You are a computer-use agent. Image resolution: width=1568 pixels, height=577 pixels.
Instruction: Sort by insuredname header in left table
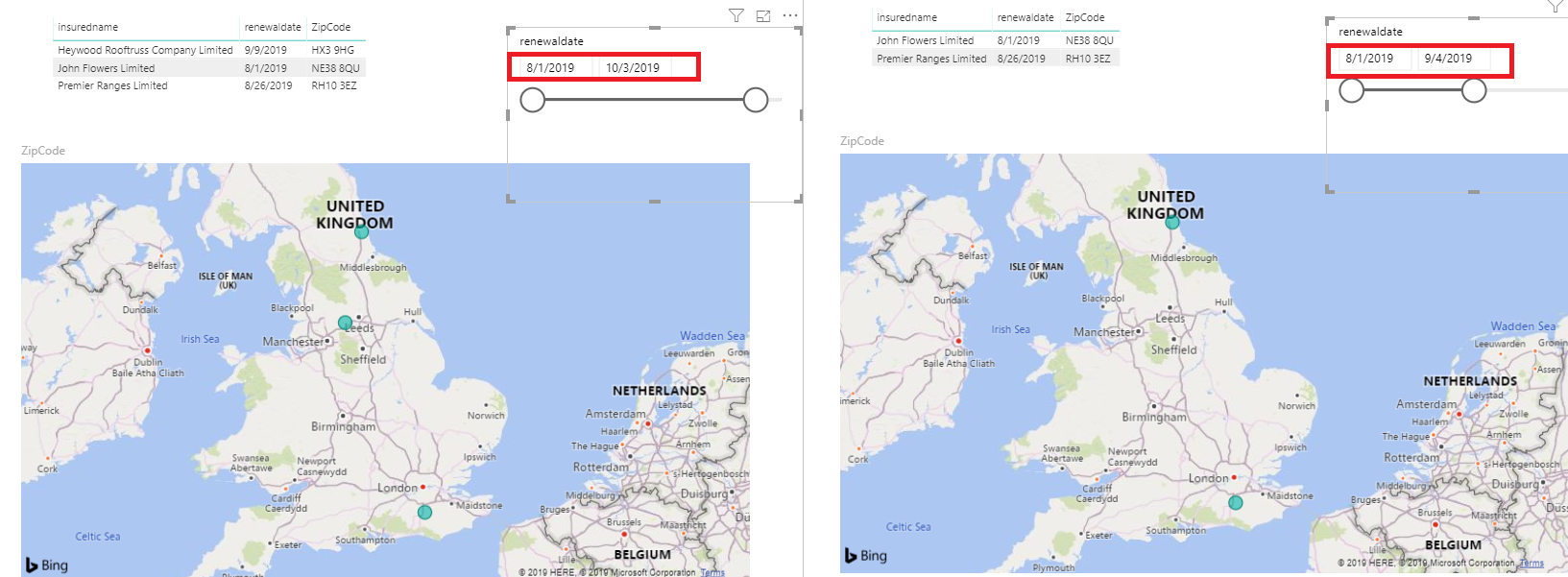pyautogui.click(x=88, y=27)
